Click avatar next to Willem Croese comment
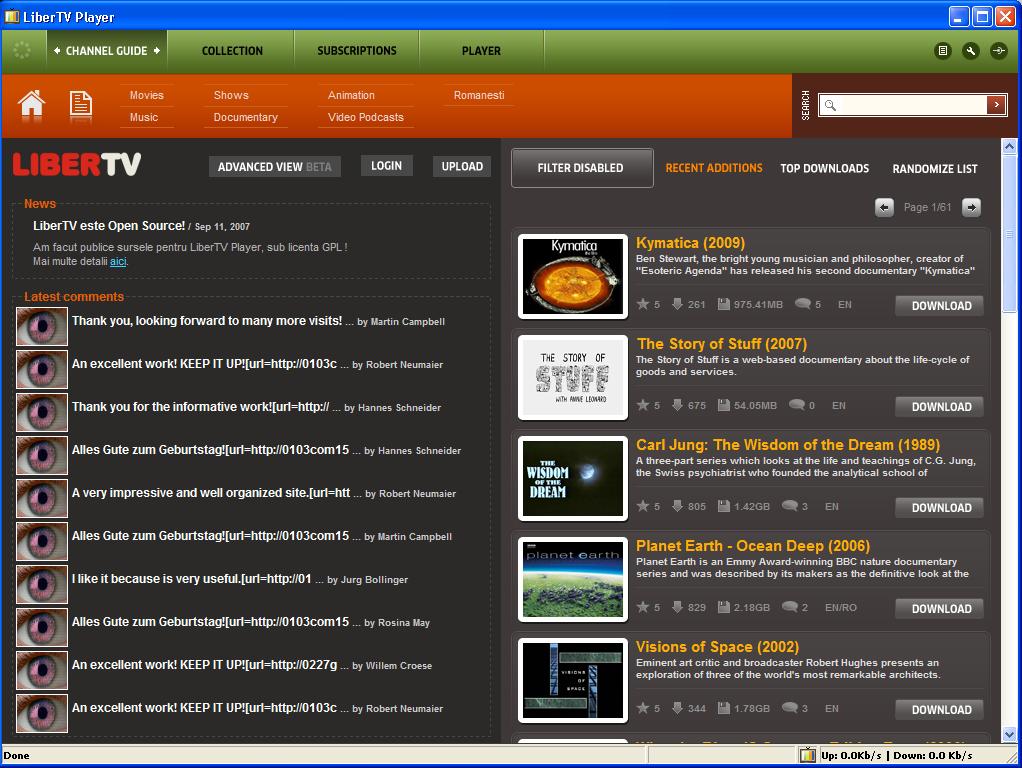This screenshot has height=768, width=1022. [x=42, y=670]
